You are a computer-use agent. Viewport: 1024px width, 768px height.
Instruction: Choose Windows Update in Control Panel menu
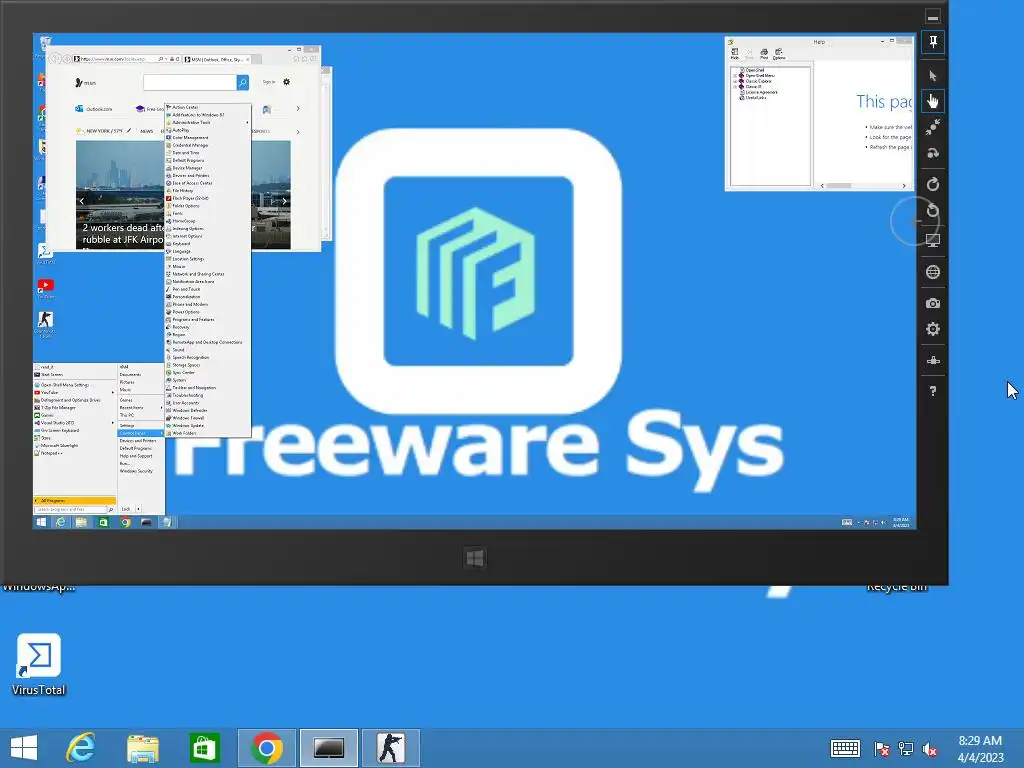point(208,425)
